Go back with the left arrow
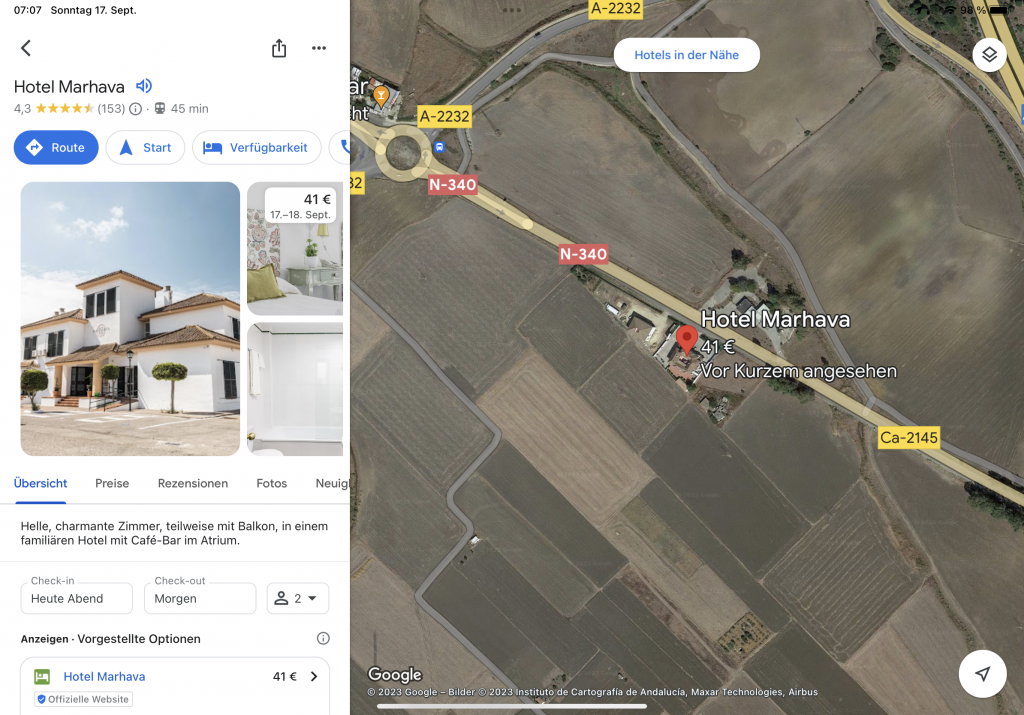 click(26, 48)
